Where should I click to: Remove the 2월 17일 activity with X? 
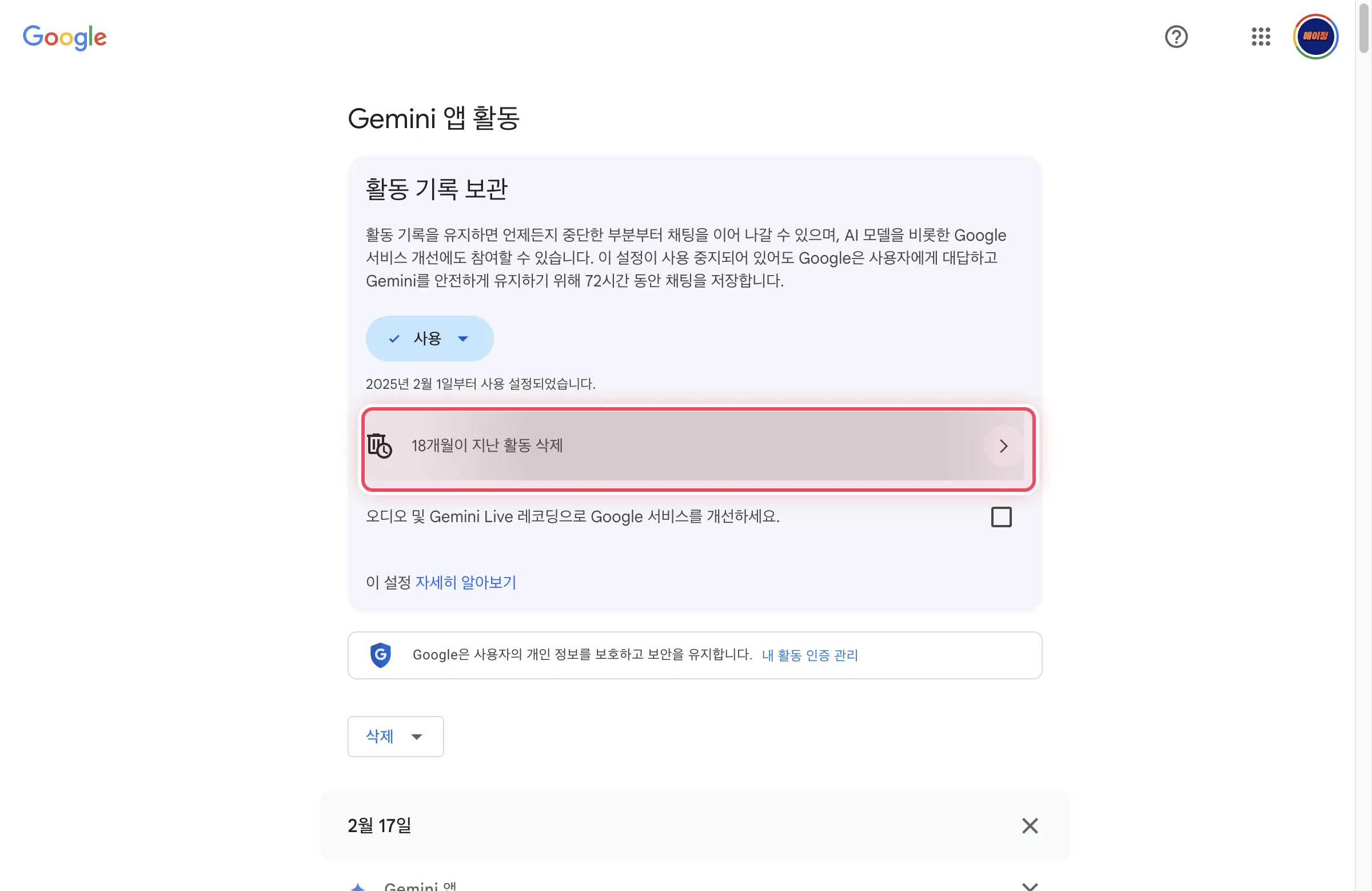(x=1030, y=826)
